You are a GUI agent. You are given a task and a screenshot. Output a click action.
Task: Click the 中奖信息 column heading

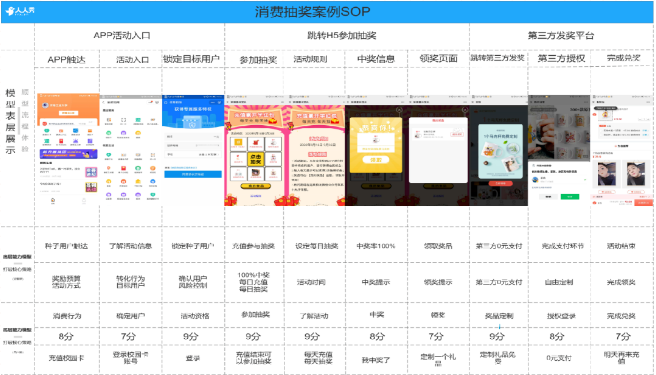point(376,59)
